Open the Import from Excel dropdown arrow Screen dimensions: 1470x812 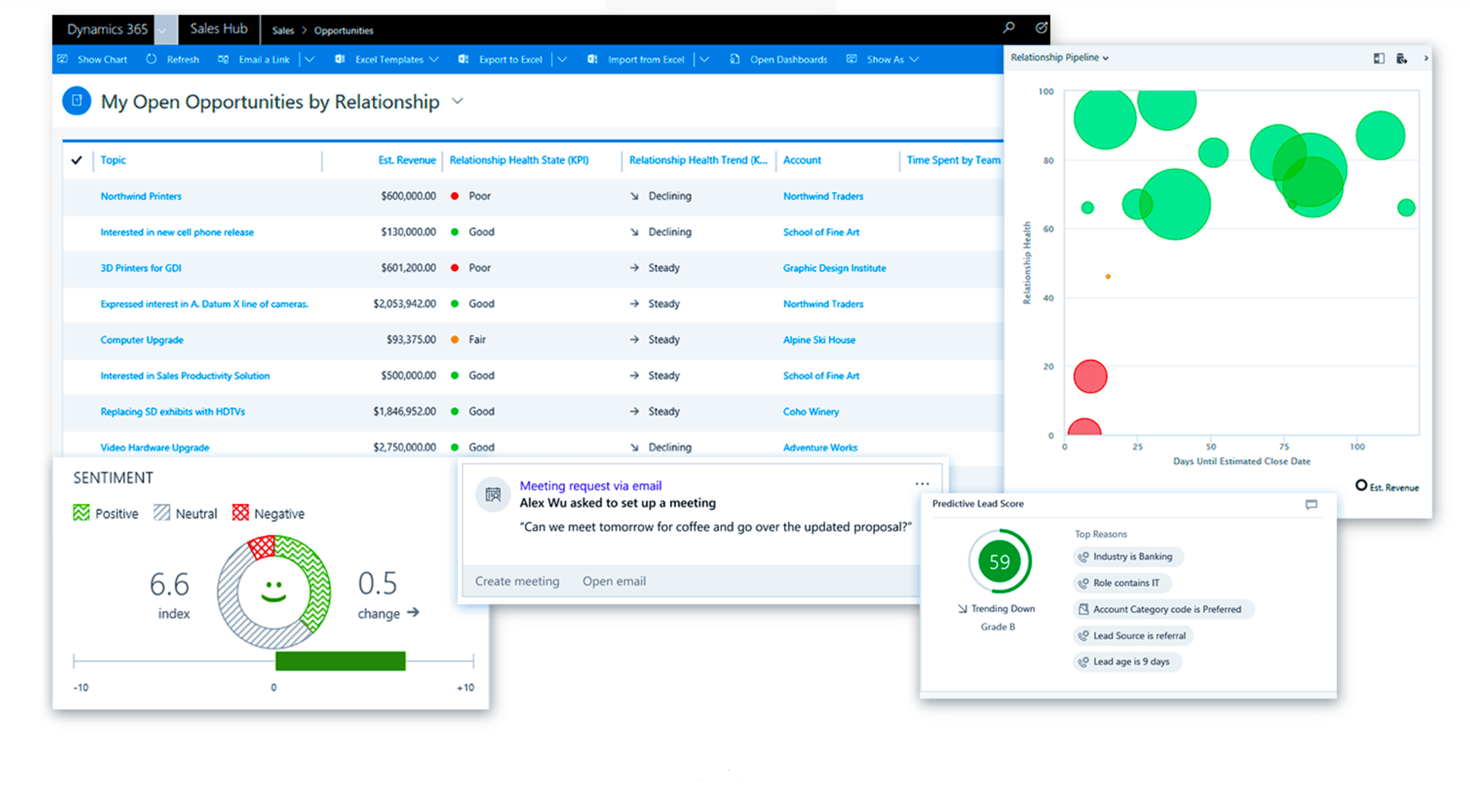point(704,59)
